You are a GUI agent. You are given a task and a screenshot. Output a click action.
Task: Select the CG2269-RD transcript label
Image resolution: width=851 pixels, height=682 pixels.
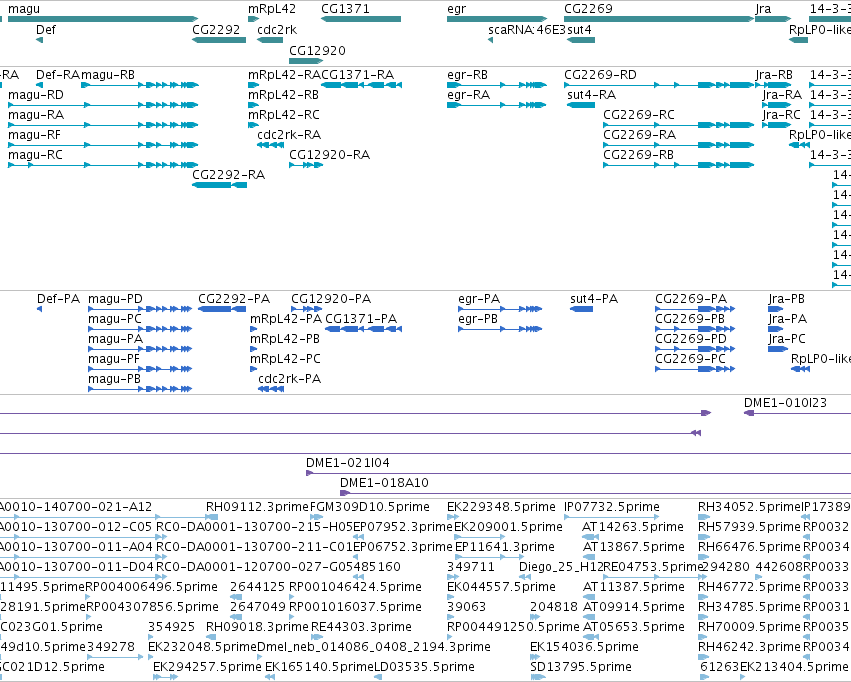(x=600, y=75)
